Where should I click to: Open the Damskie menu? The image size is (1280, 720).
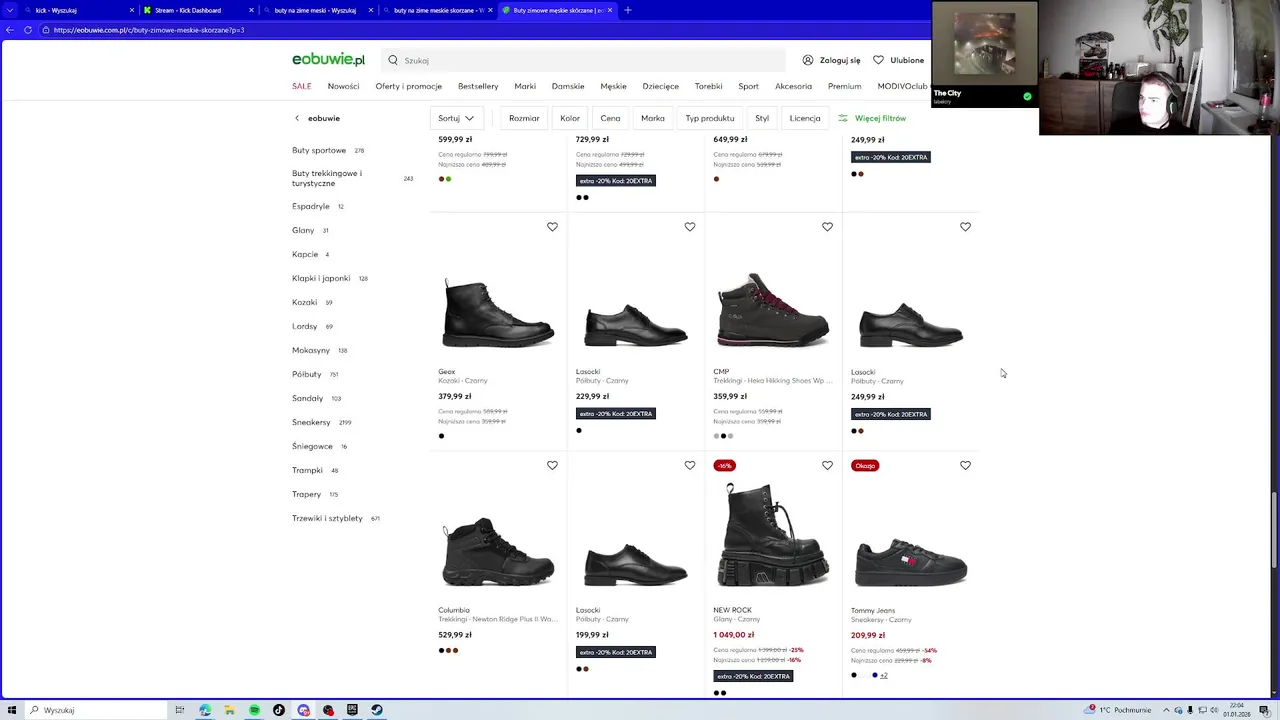point(568,86)
